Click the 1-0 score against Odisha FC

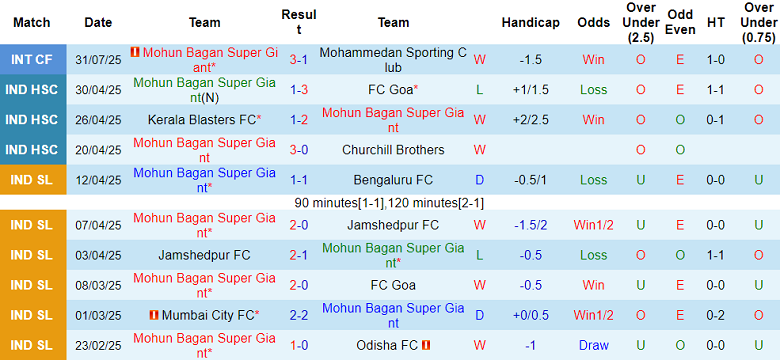coord(299,345)
